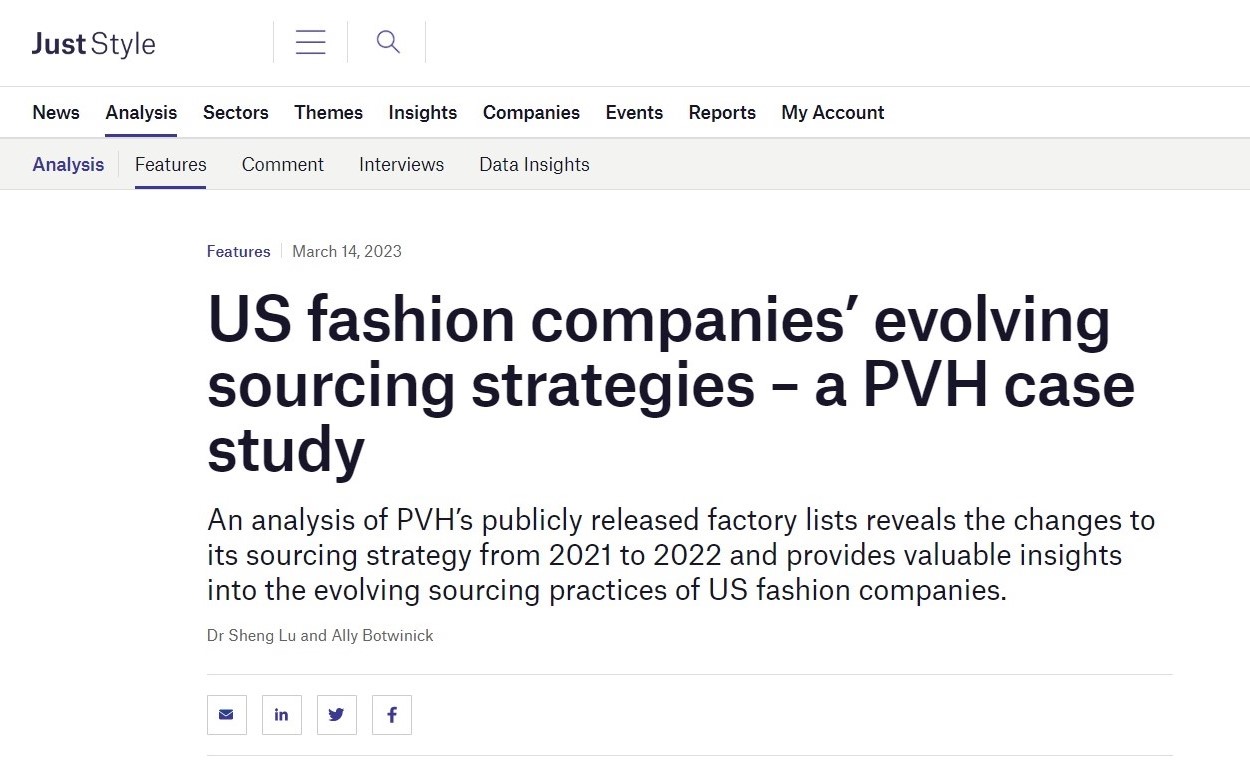Open My Account
The image size is (1250, 783).
[x=833, y=113]
